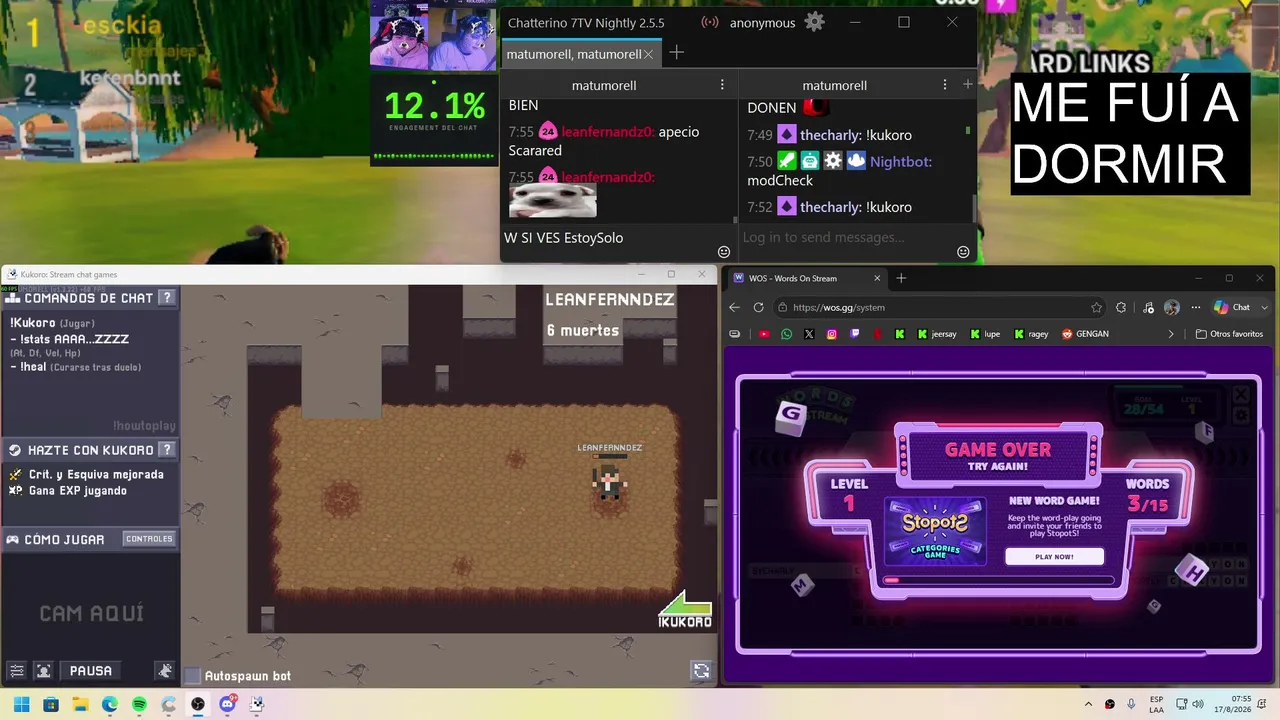Screen dimensions: 1280x720
Task: Open the ragey bookmark
Action: (1031, 334)
